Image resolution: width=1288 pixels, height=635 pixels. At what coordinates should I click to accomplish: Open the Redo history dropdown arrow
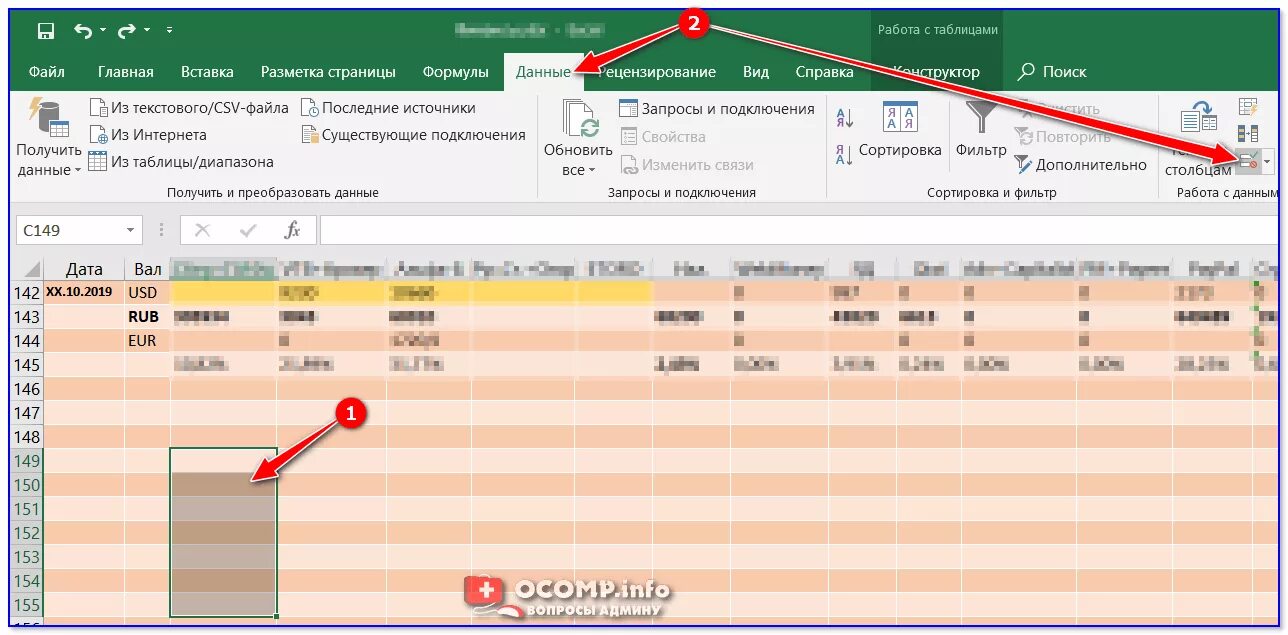pyautogui.click(x=146, y=32)
